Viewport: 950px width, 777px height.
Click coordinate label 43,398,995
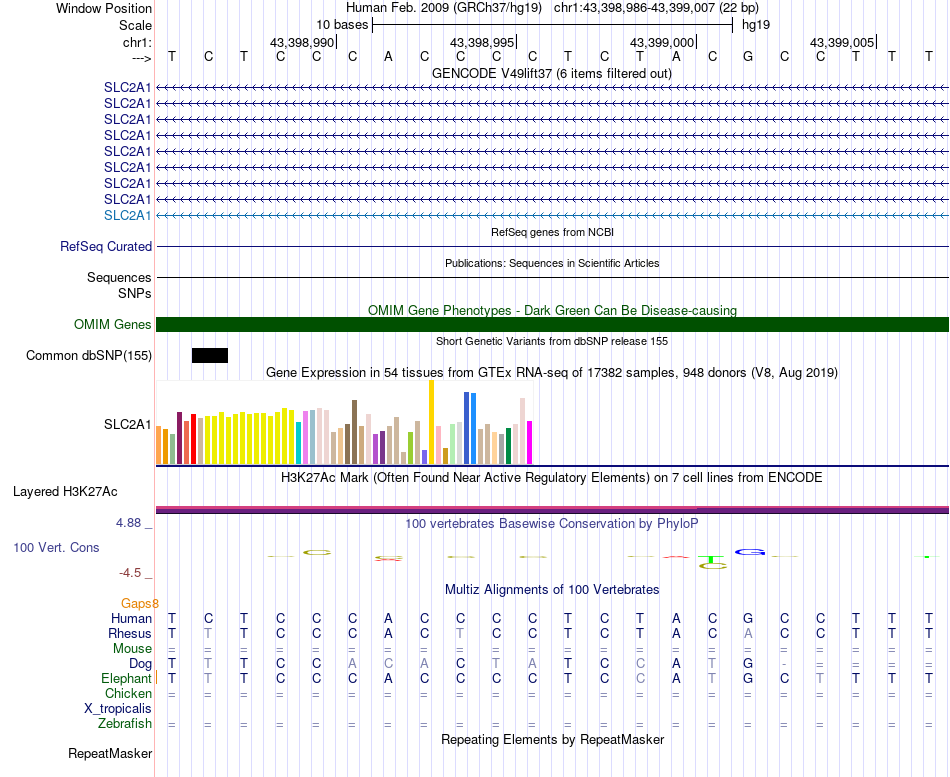tap(482, 42)
